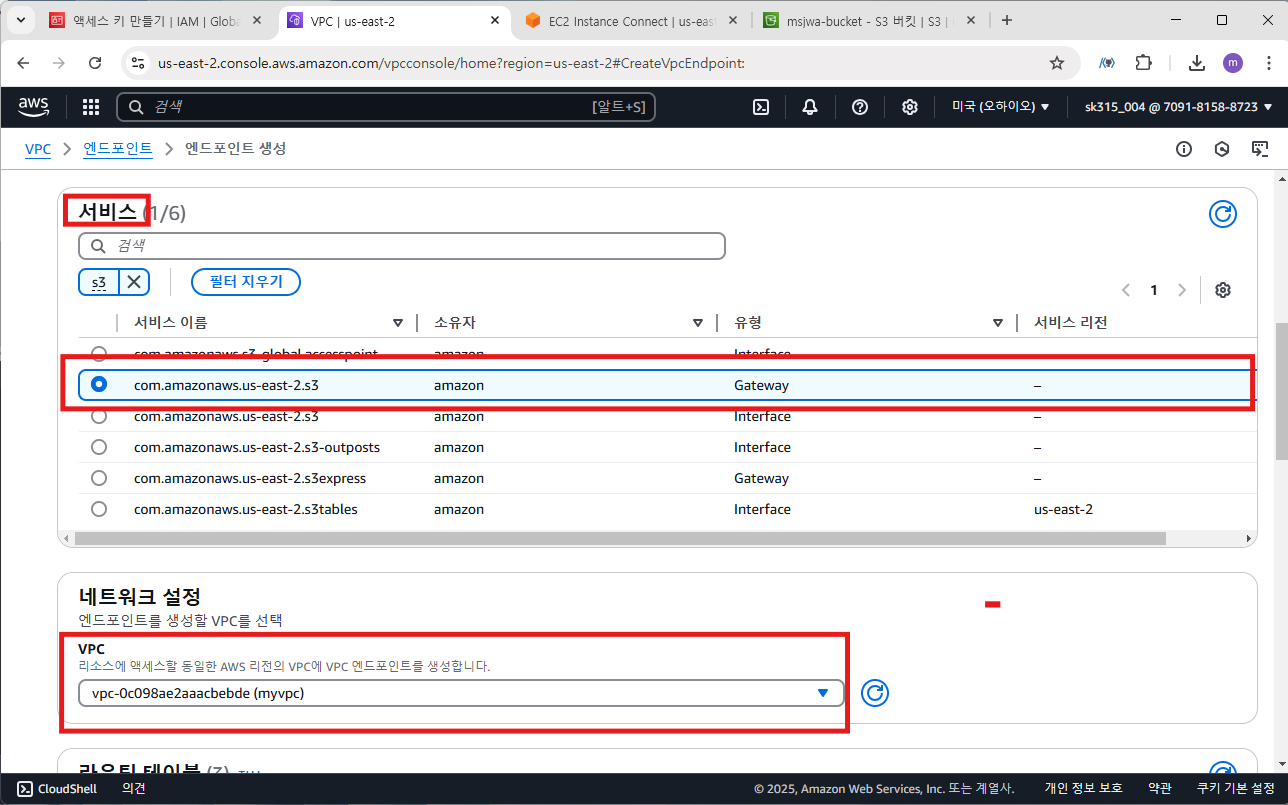Open the tutorials panel icon at right
The width and height of the screenshot is (1288, 805).
tap(1260, 149)
